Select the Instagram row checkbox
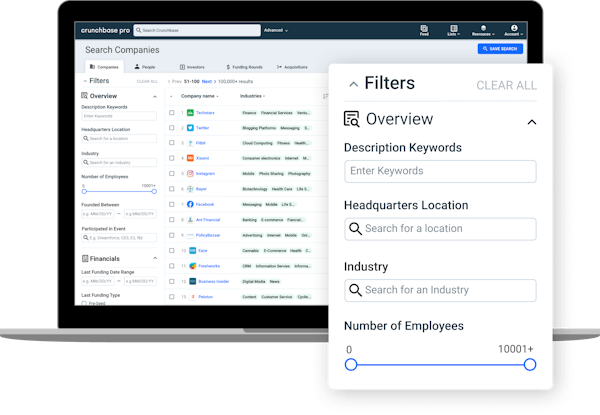Viewport: 600px width, 415px height. (x=171, y=174)
